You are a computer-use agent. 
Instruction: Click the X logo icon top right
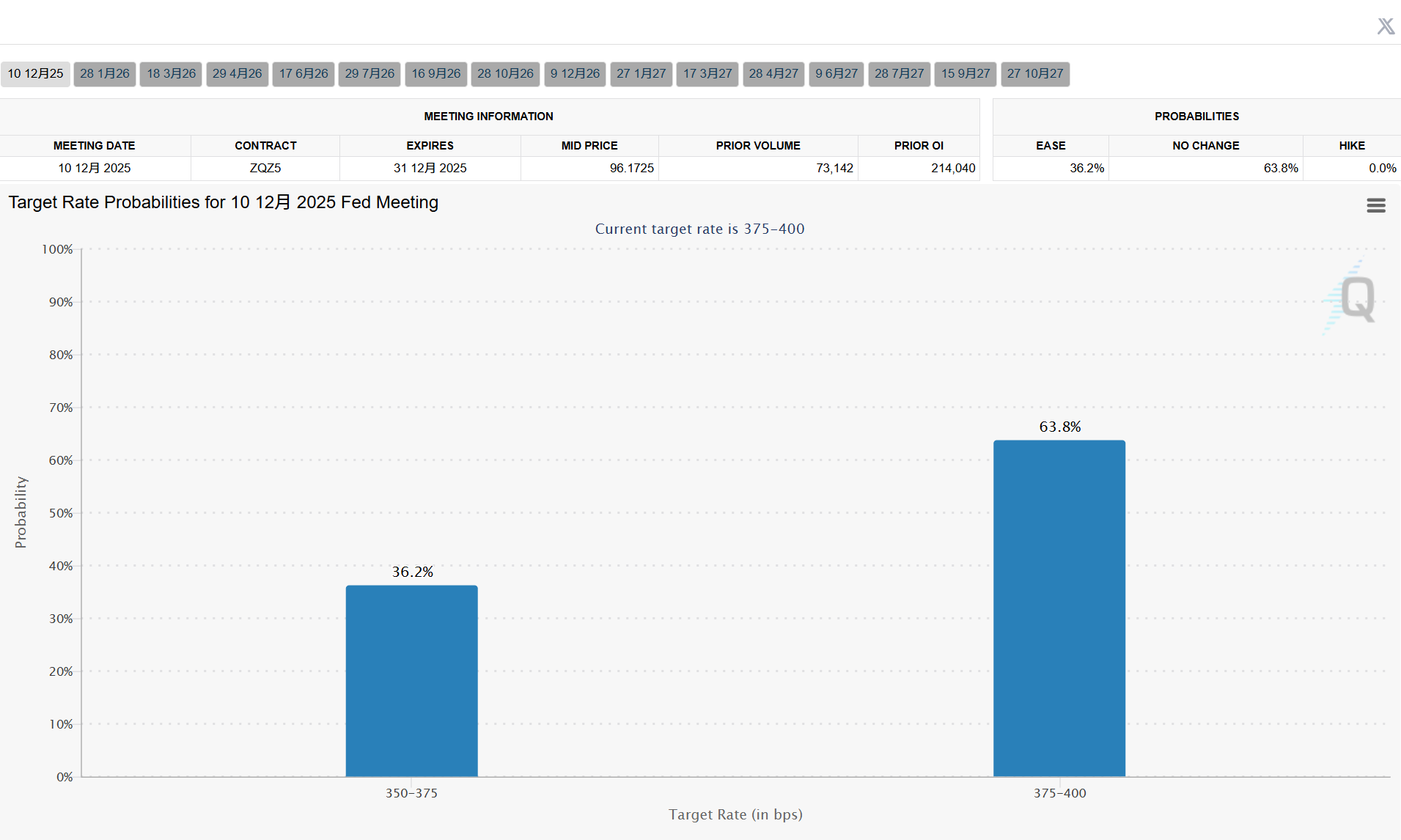[x=1386, y=26]
